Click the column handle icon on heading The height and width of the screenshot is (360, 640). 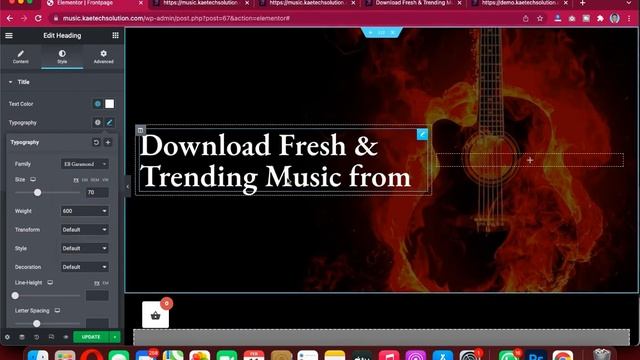pyautogui.click(x=140, y=130)
